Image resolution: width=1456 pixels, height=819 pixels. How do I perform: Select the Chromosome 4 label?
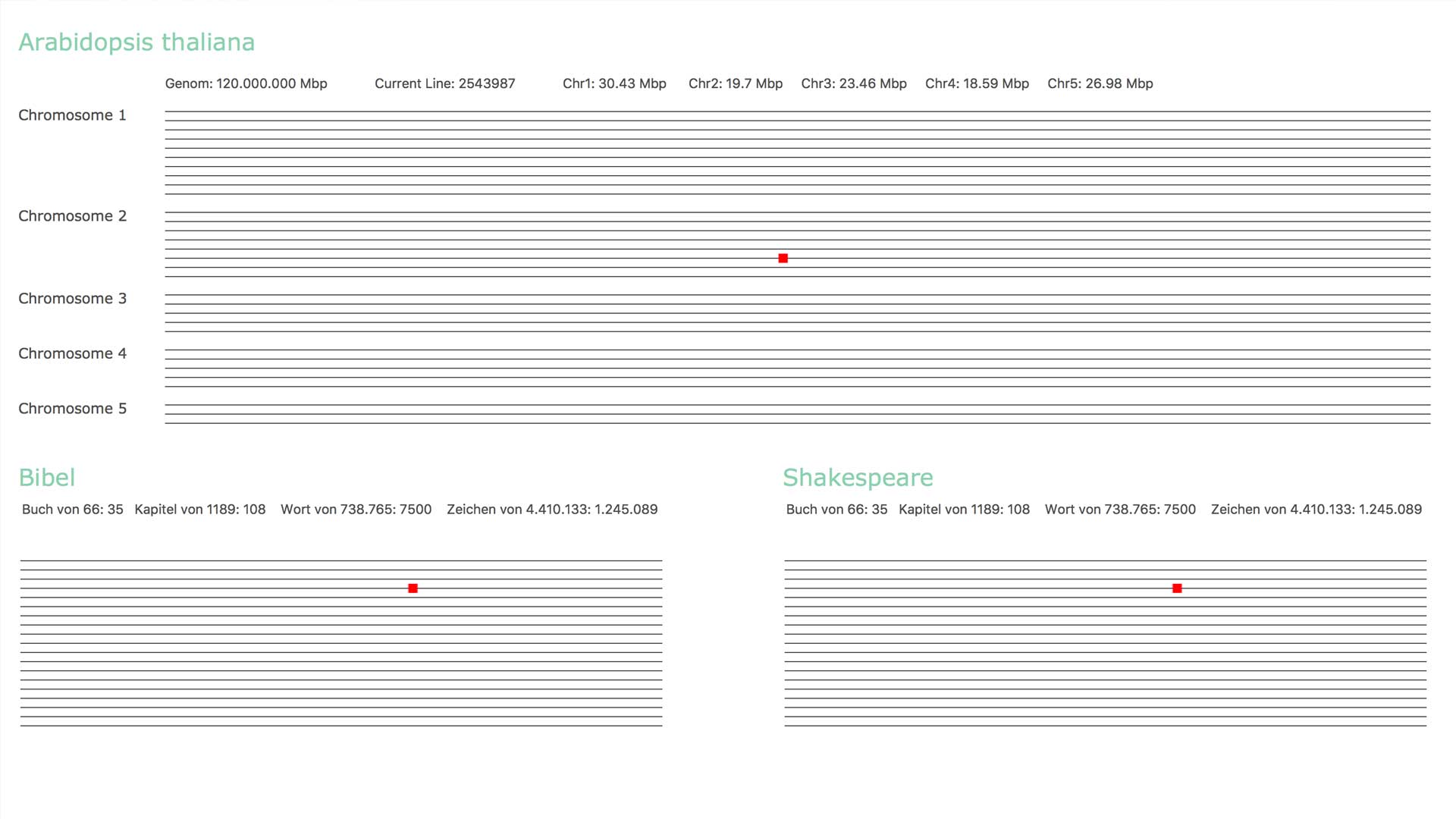[x=72, y=353]
